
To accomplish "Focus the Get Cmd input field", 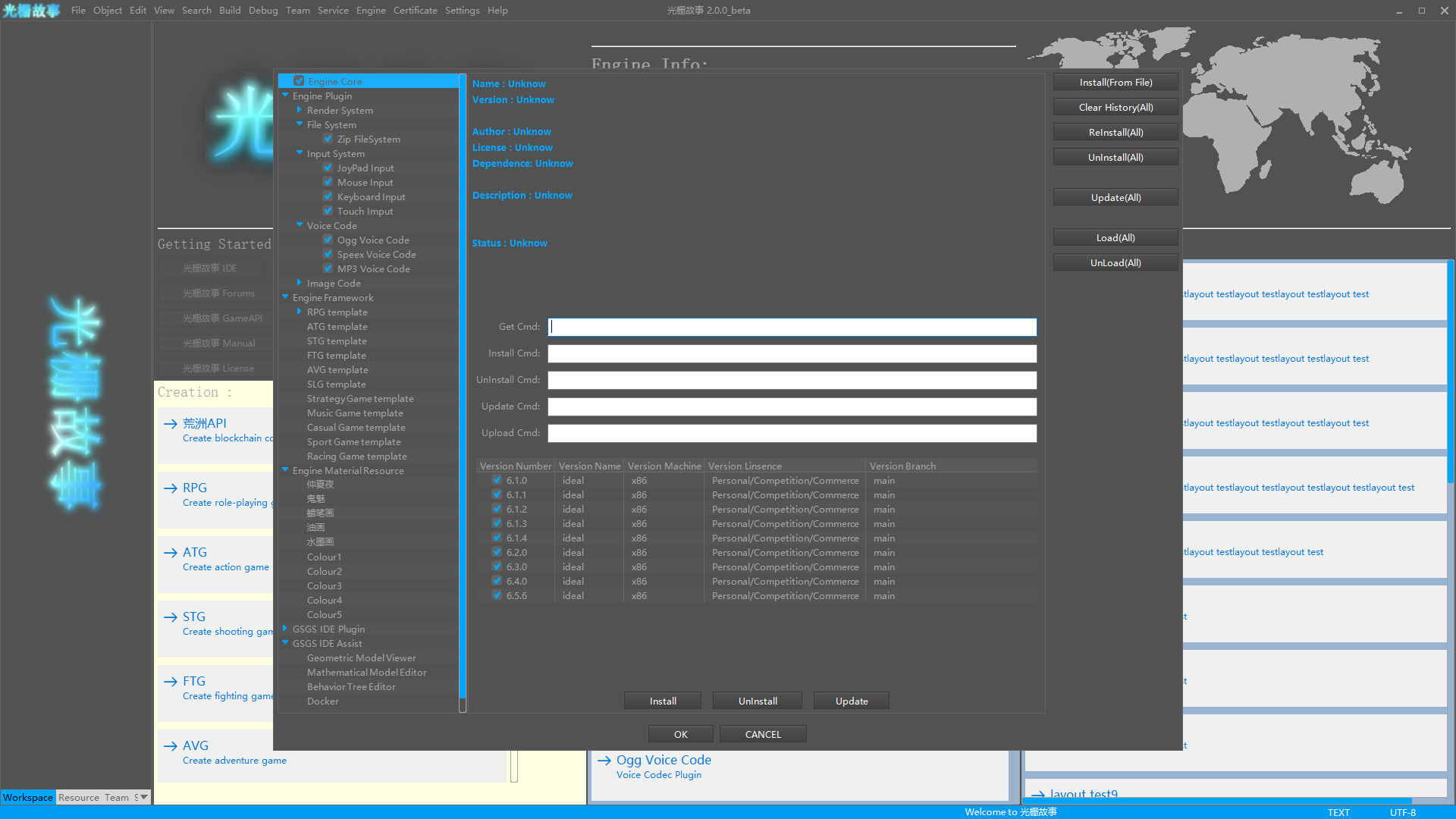I will point(792,327).
